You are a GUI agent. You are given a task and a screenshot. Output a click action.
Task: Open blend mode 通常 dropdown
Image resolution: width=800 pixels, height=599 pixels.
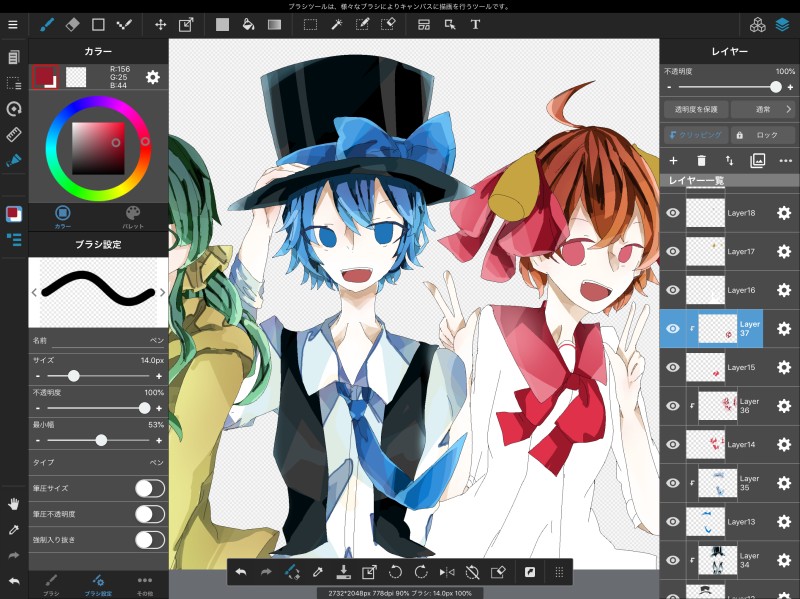coord(764,109)
